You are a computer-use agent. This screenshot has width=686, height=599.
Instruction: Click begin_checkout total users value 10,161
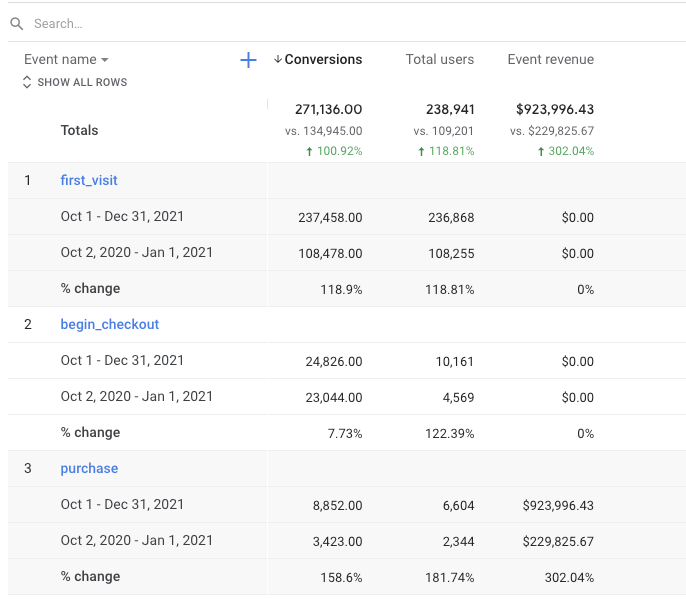[x=454, y=361]
